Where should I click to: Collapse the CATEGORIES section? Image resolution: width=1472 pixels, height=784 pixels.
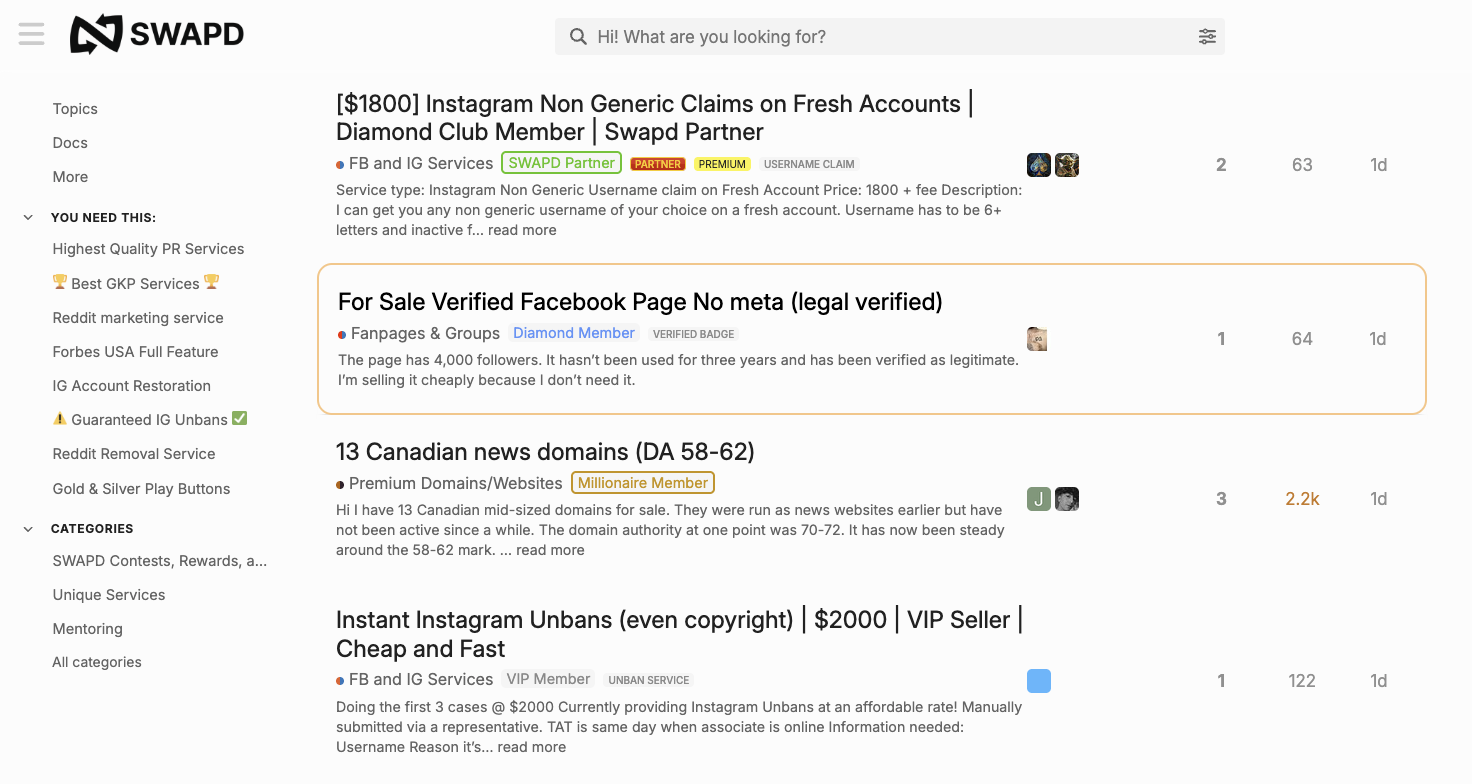(28, 528)
